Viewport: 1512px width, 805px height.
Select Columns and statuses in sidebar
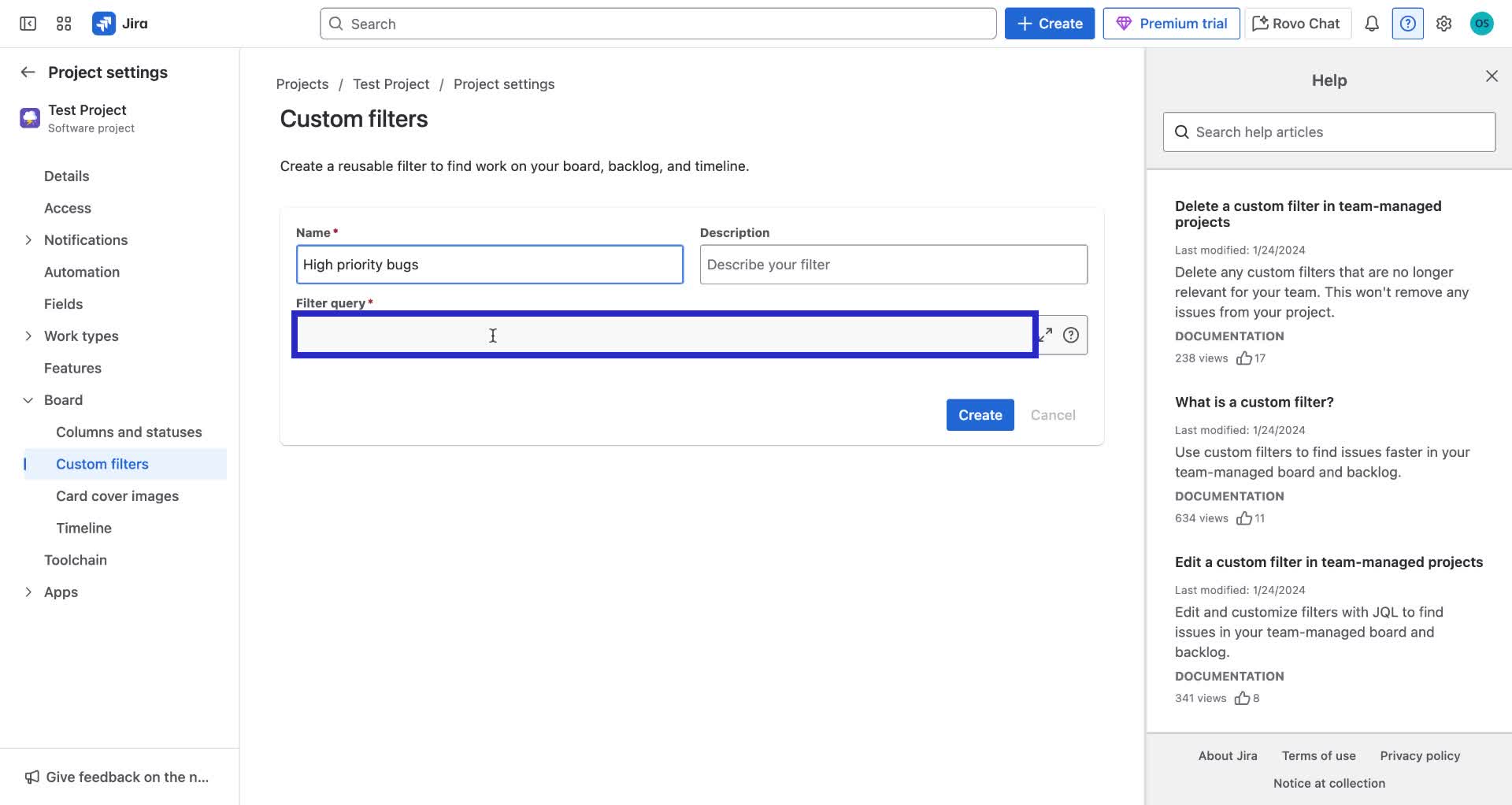coord(128,432)
